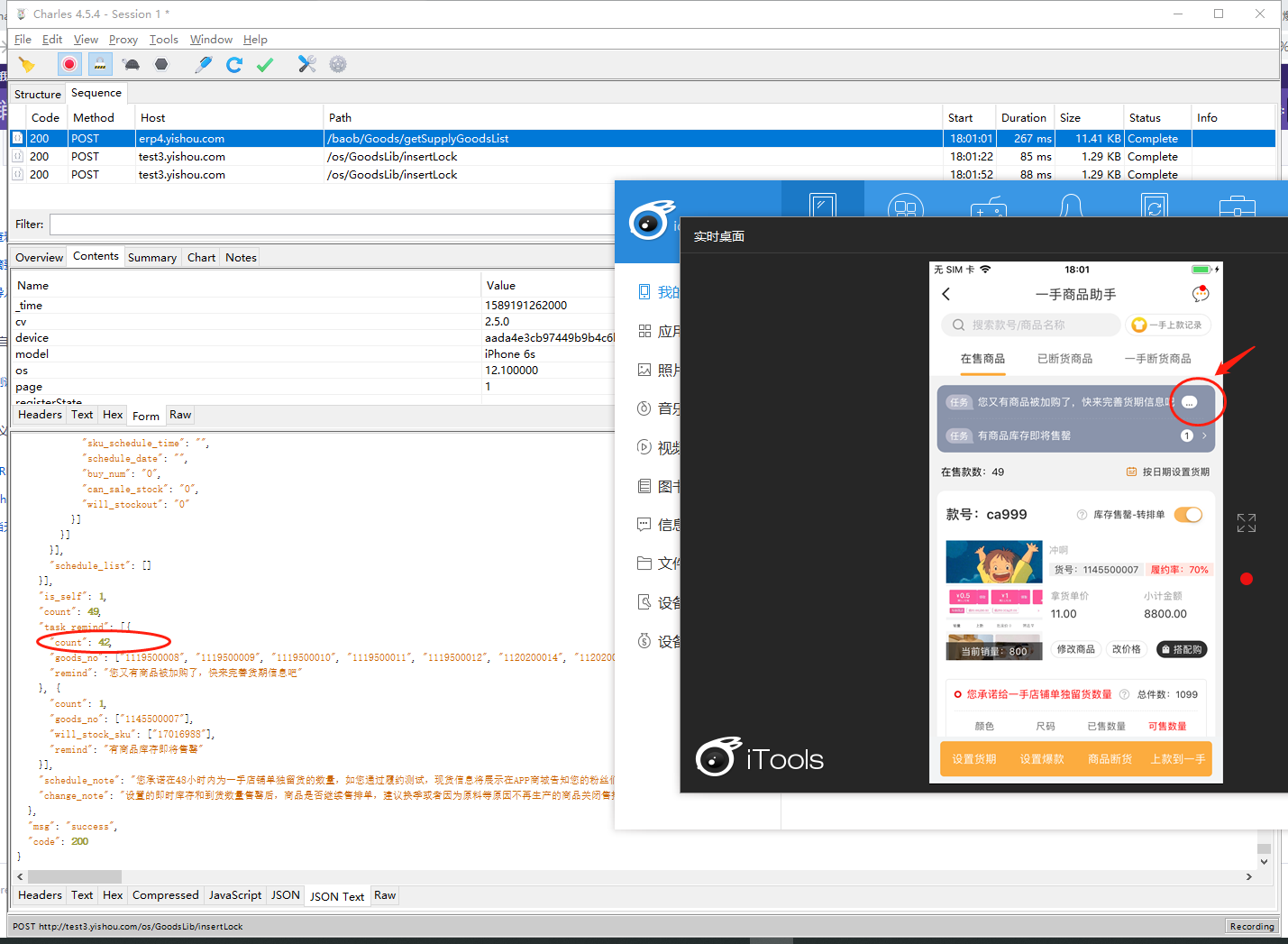Open the game controller icon in iTools top bar
This screenshot has width=1288, height=944.
click(x=989, y=207)
